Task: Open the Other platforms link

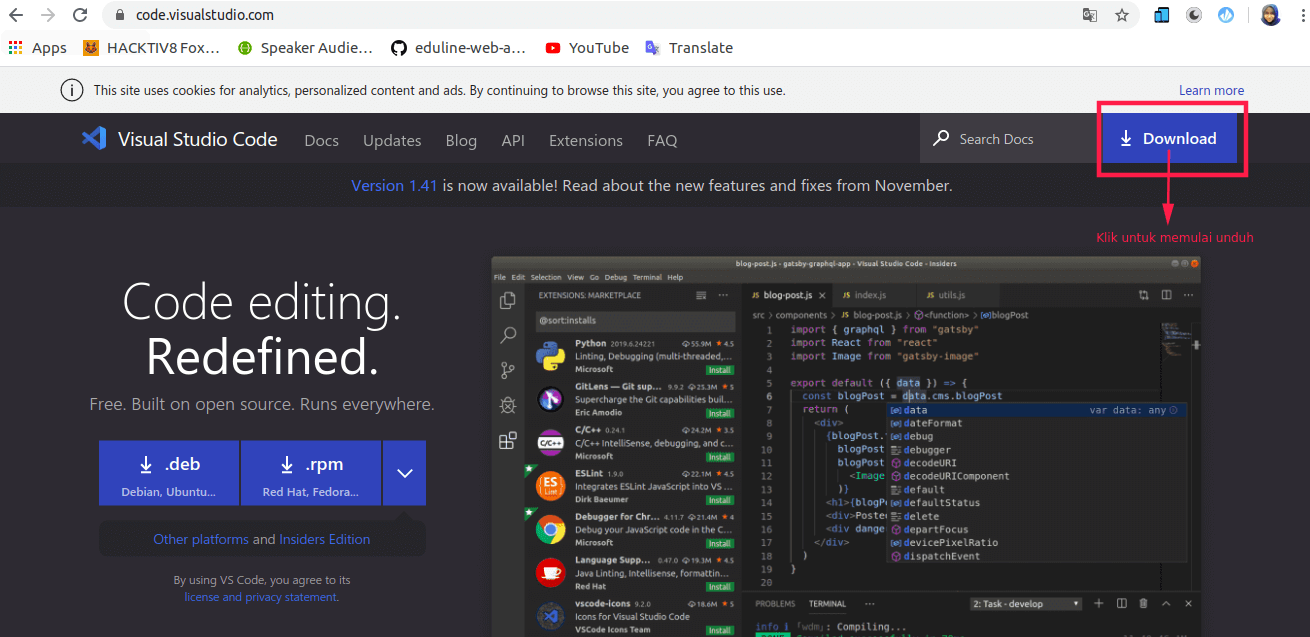Action: (201, 539)
